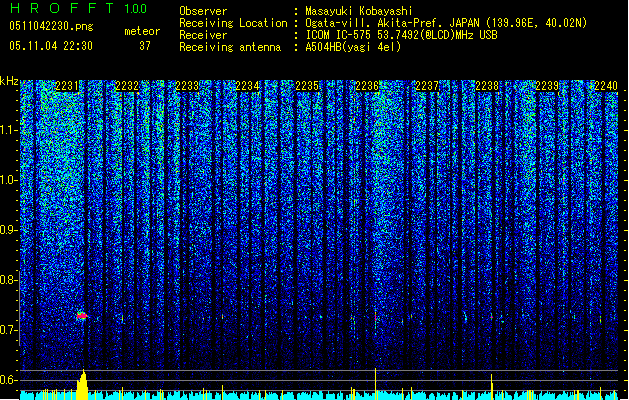629x400 pixels.
Task: Click the meteor label
Action: click(142, 31)
